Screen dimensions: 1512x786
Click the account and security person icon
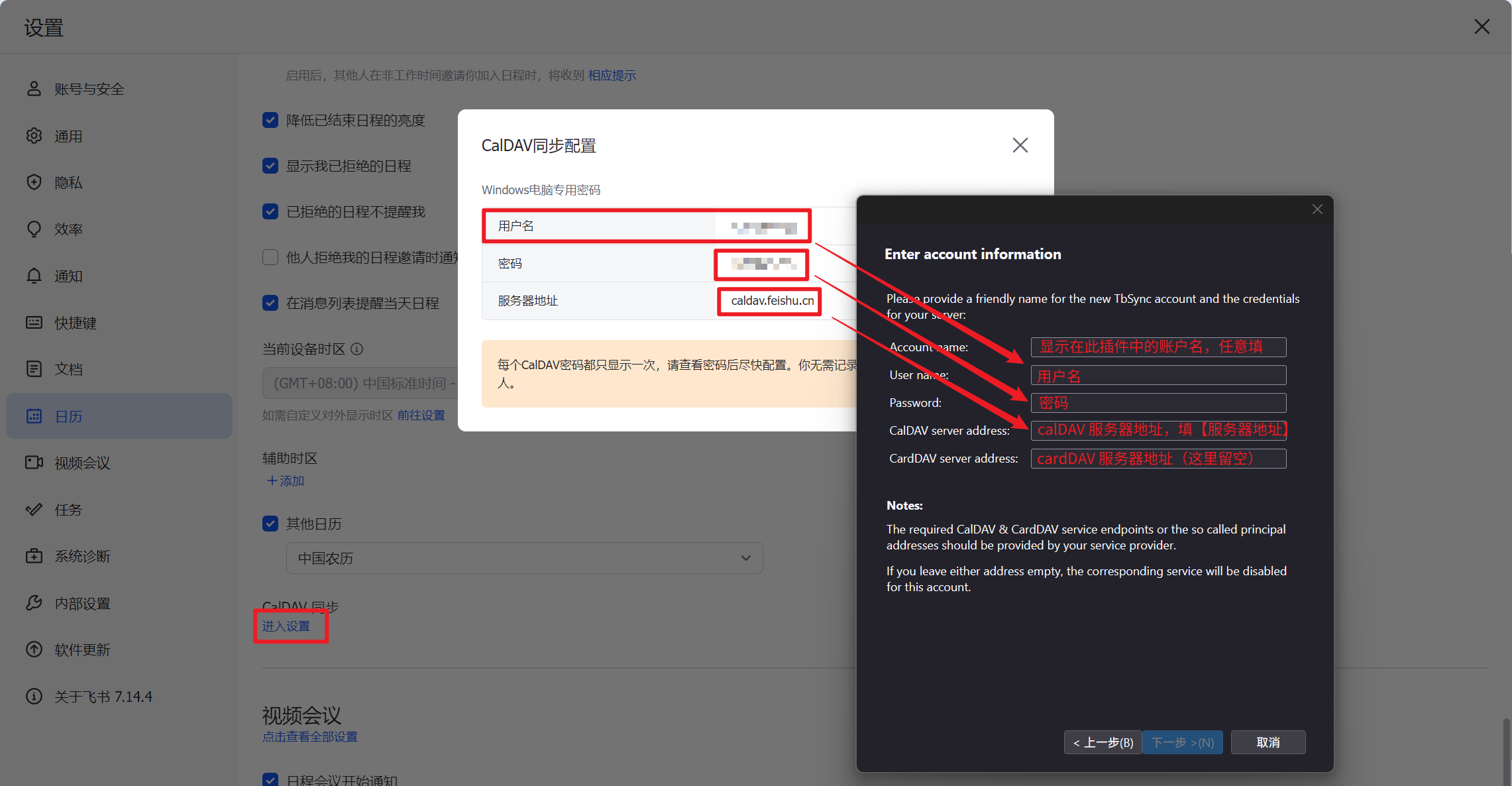point(34,89)
